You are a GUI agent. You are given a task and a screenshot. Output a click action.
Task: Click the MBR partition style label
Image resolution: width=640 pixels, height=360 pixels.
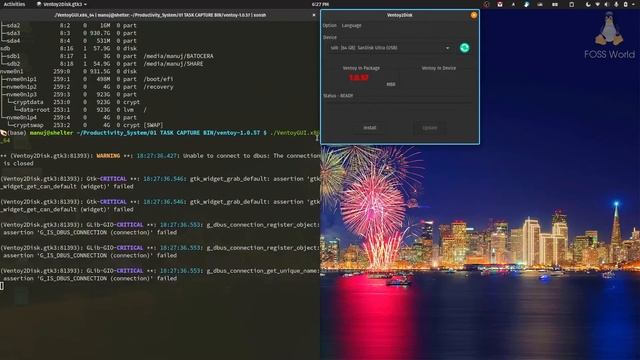(x=391, y=84)
